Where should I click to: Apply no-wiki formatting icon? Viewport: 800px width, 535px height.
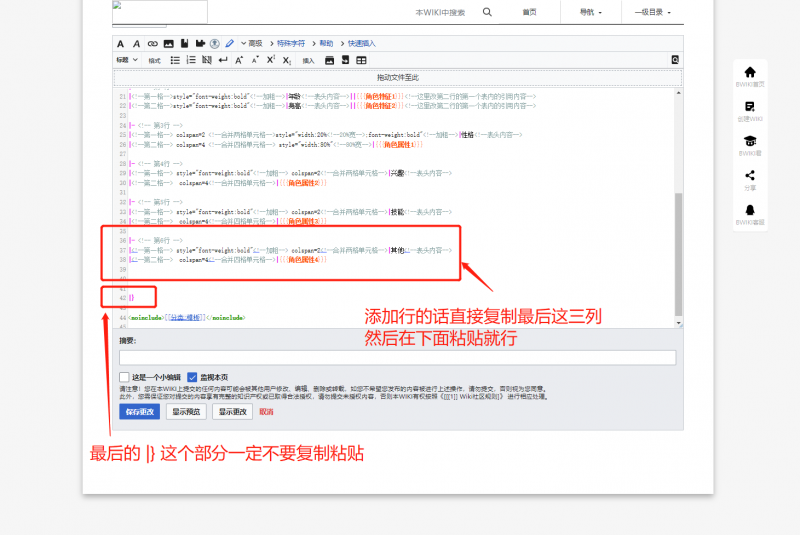click(x=207, y=60)
